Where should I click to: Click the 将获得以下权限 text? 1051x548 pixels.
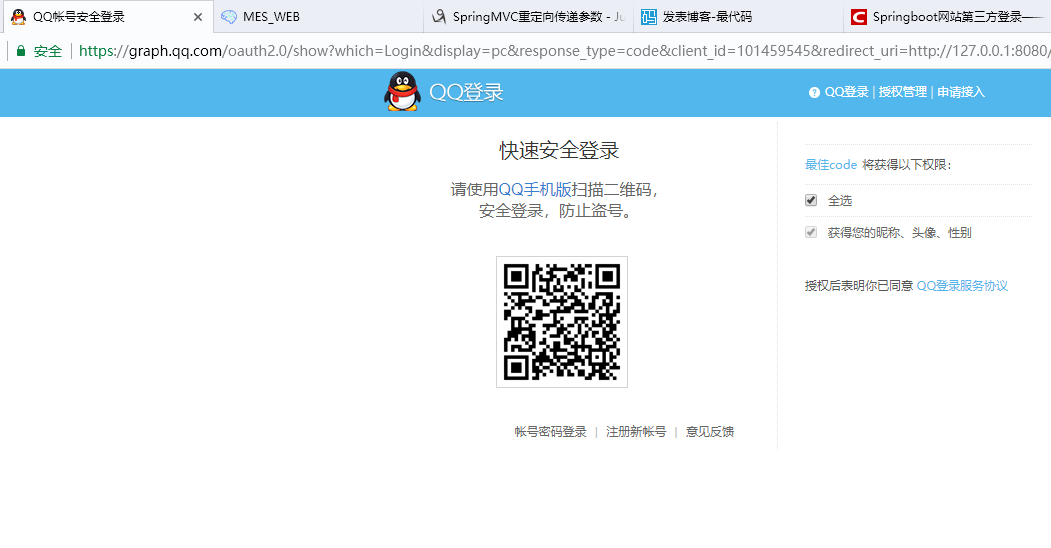[907, 165]
